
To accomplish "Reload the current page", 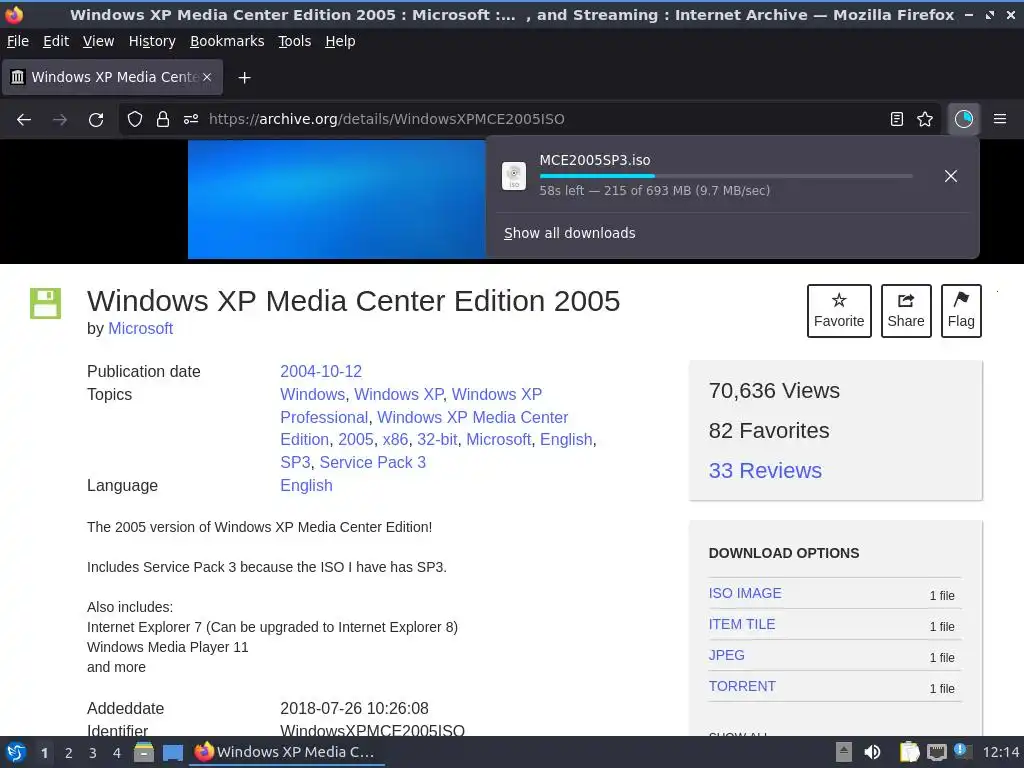I will pyautogui.click(x=96, y=120).
